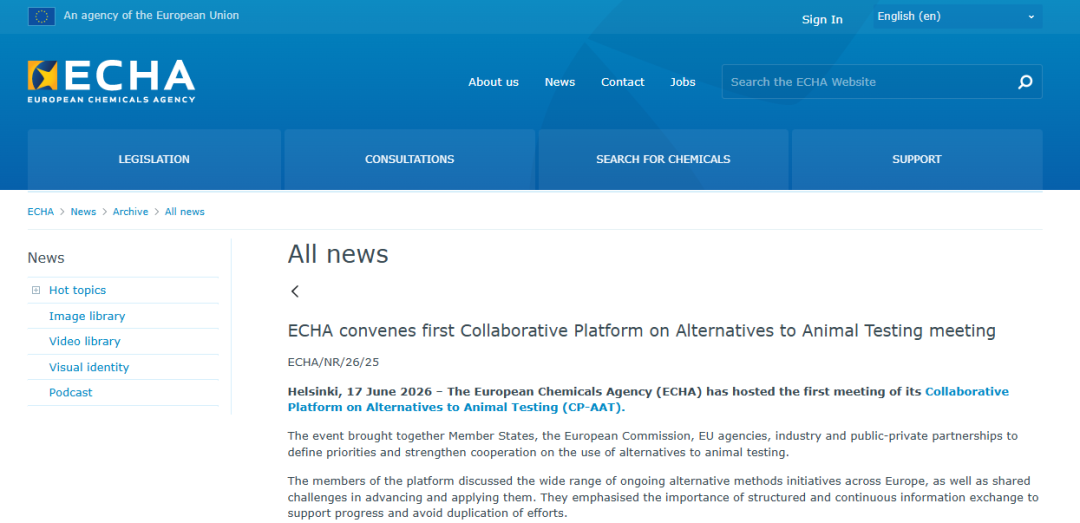
Task: Open the News menu item in header
Action: point(559,82)
